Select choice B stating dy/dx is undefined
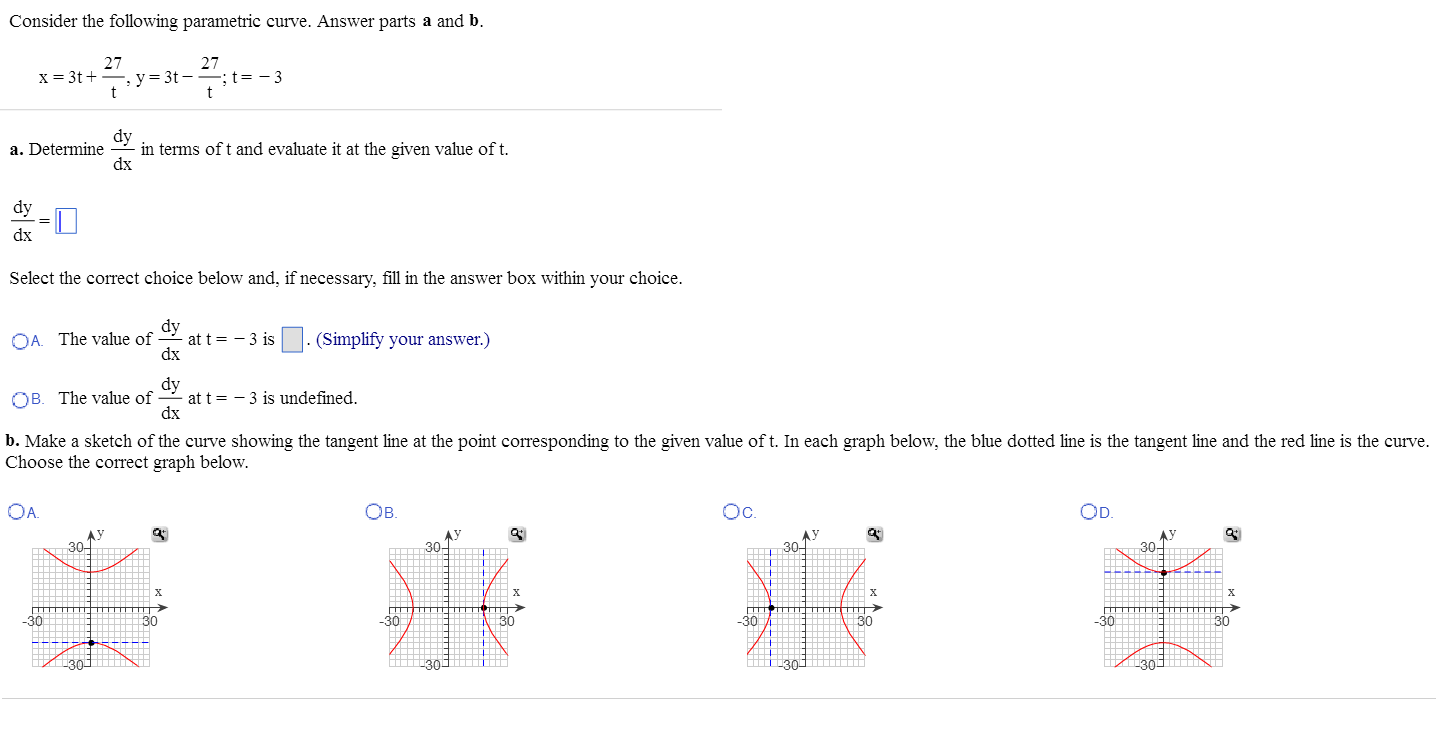This screenshot has width=1436, height=741. [23, 398]
